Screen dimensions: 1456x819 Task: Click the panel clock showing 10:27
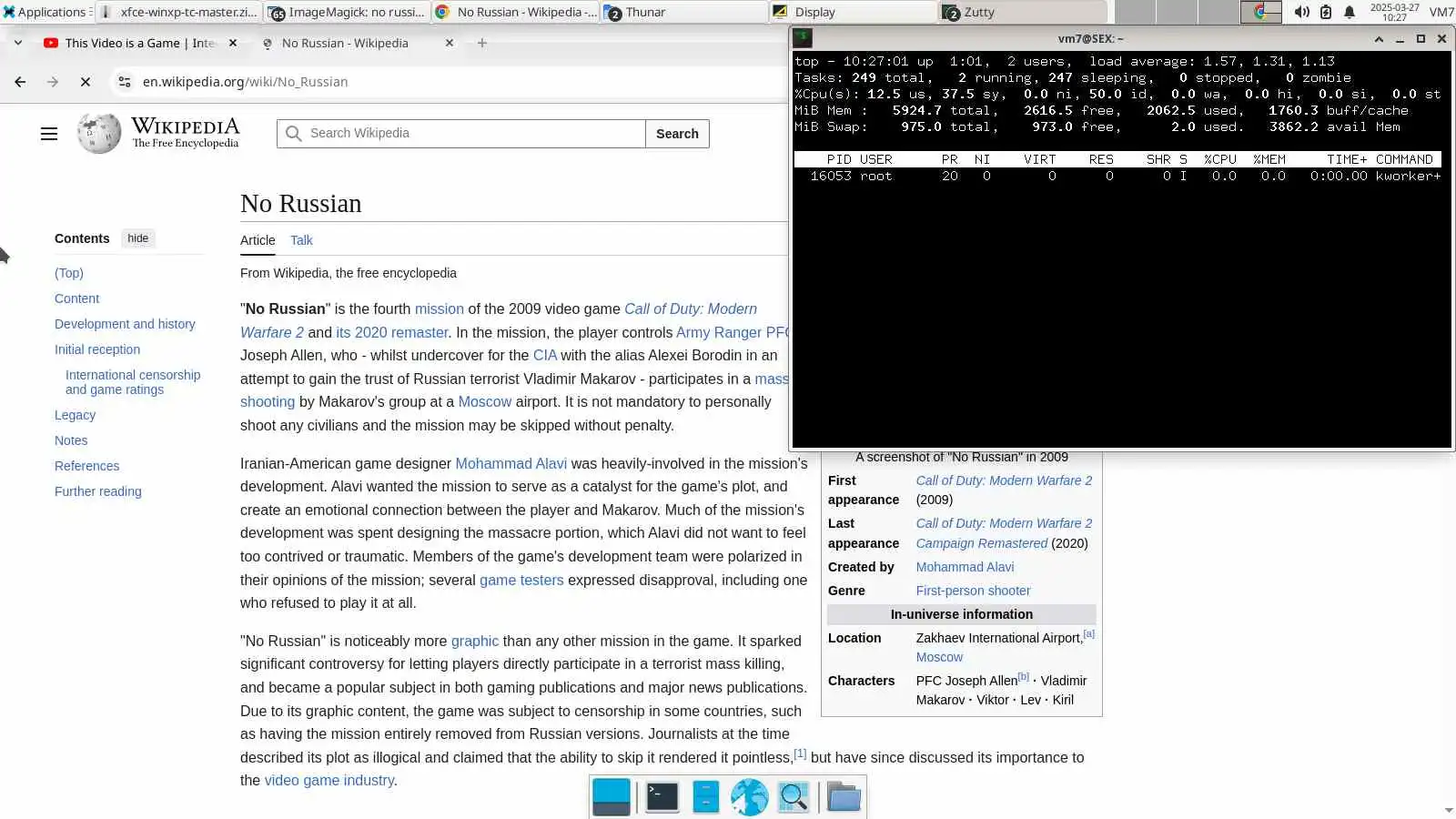pos(1394,12)
